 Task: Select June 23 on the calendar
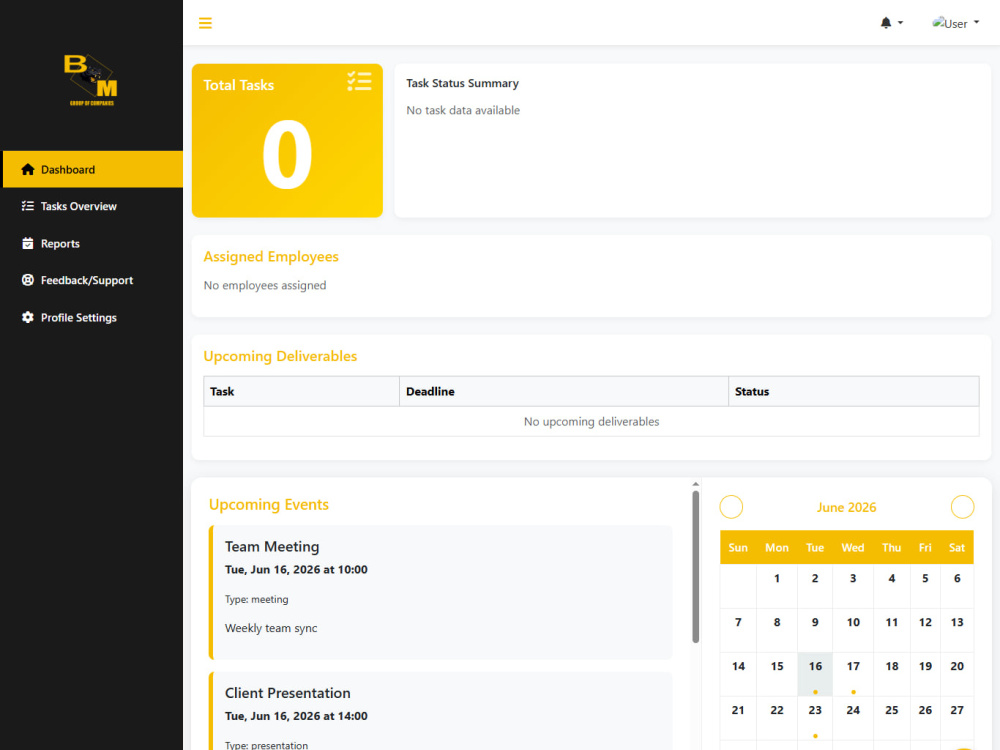pos(815,718)
